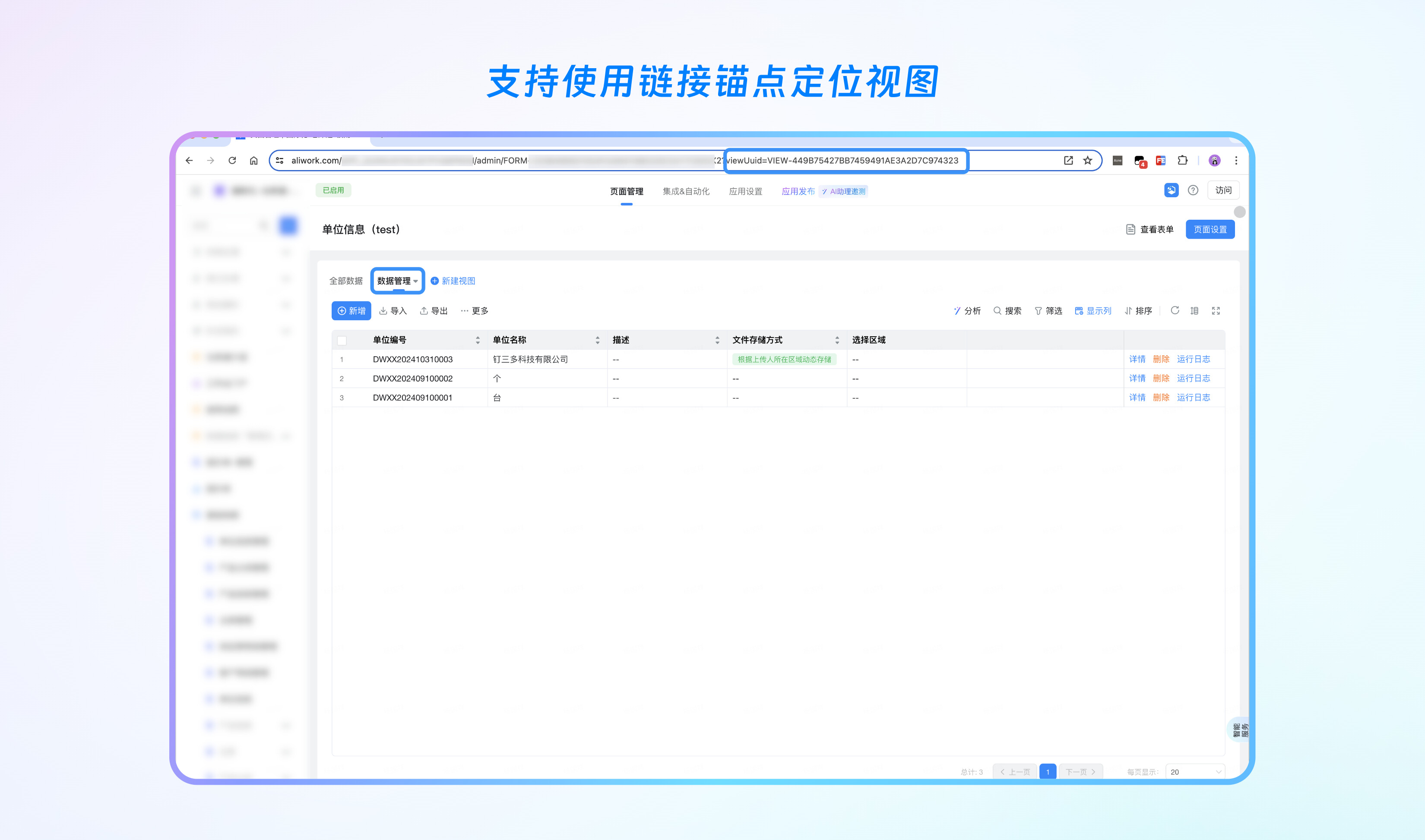
Task: Sort by 文件存储方式 column arrows
Action: coord(837,340)
